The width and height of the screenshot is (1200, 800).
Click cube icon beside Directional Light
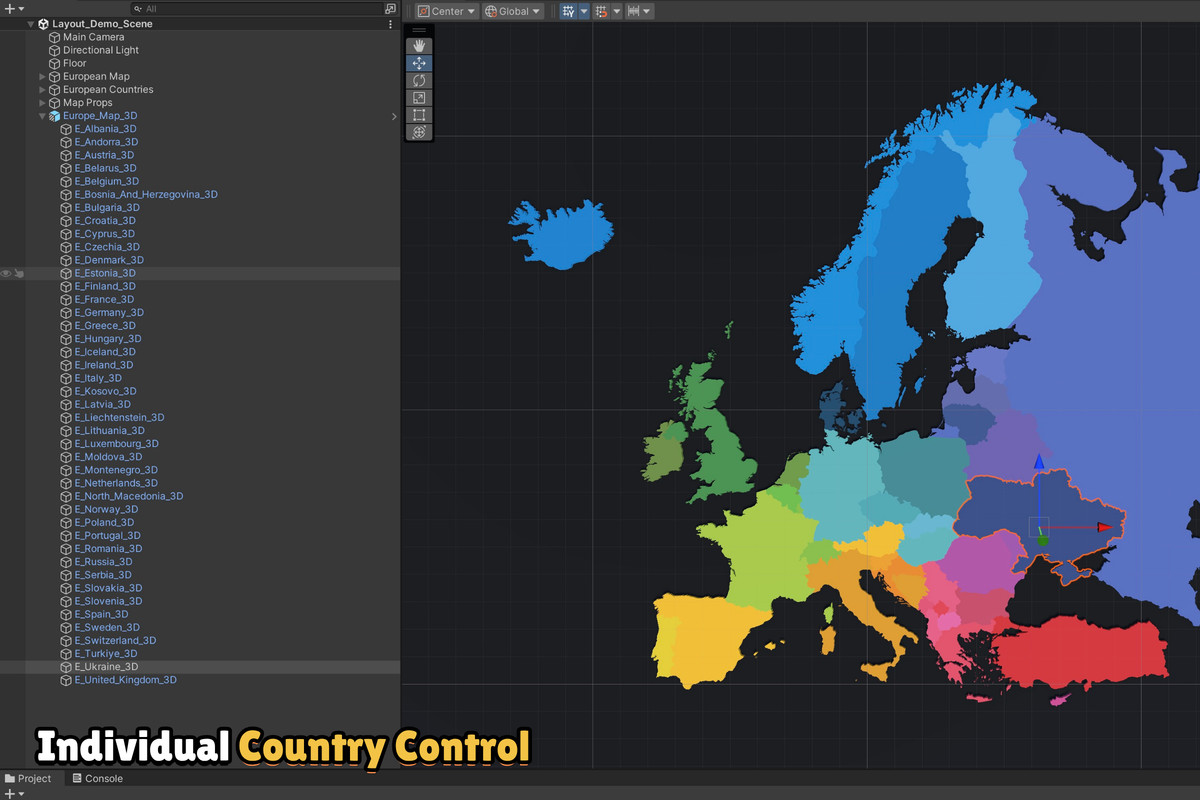pos(55,50)
